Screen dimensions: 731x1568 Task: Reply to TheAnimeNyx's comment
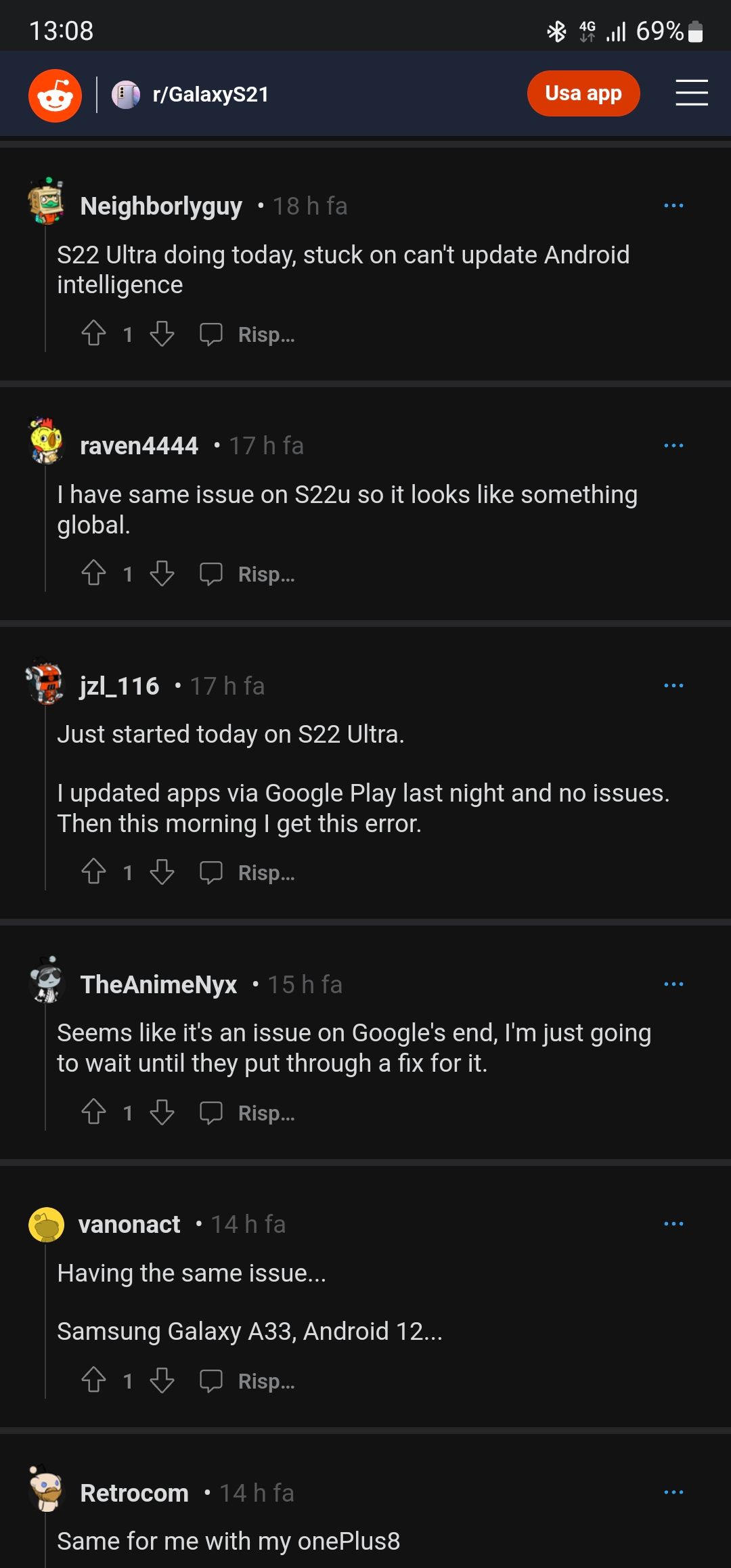(x=248, y=1112)
